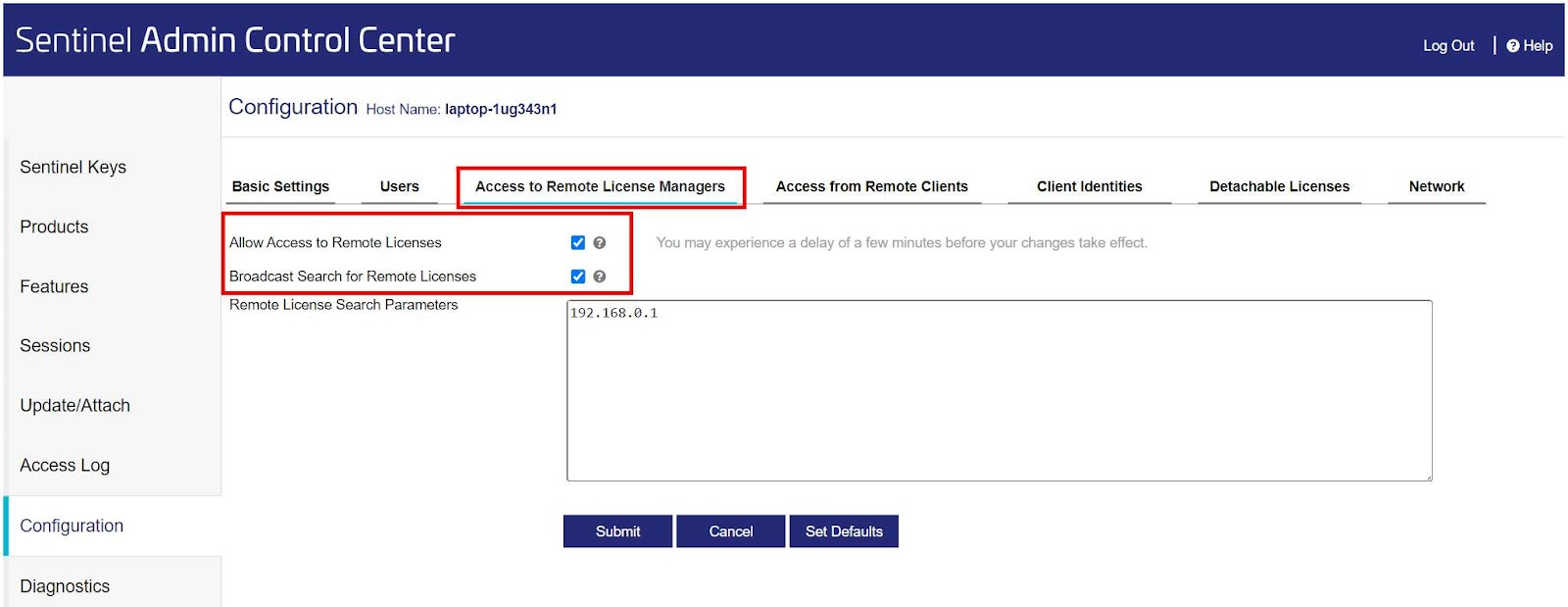
Task: Toggle Broadcast Search for Remote Licenses checkbox
Action: [x=578, y=277]
